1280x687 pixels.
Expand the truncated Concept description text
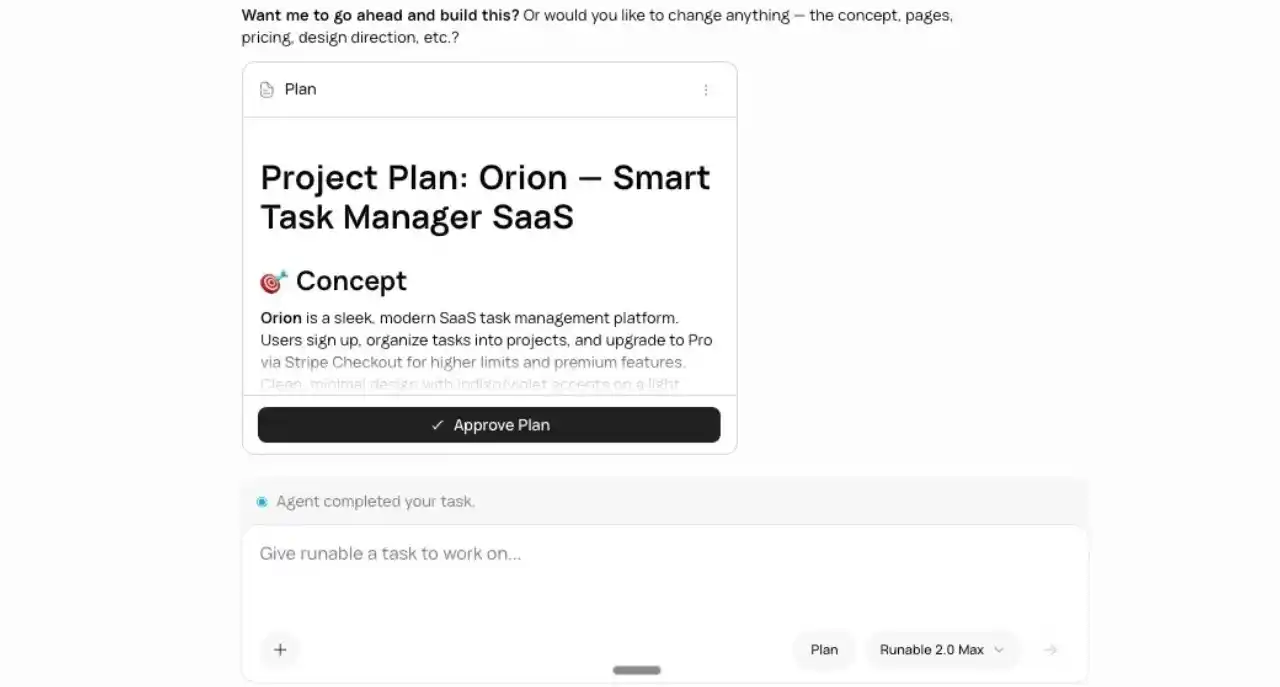point(470,384)
